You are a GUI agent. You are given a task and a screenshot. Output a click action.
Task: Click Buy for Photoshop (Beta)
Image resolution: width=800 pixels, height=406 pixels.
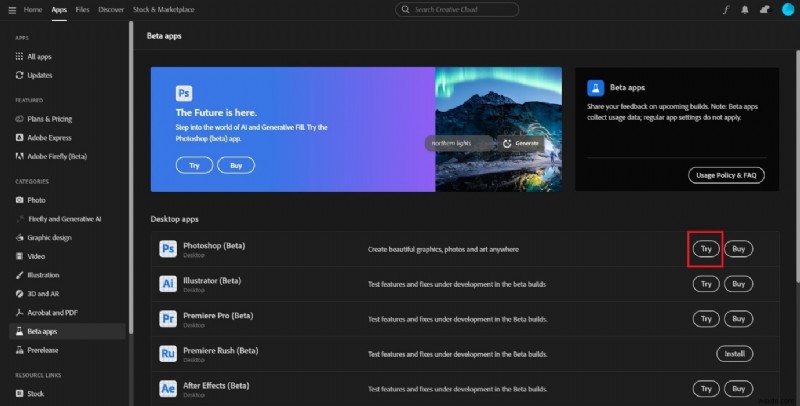tap(738, 249)
